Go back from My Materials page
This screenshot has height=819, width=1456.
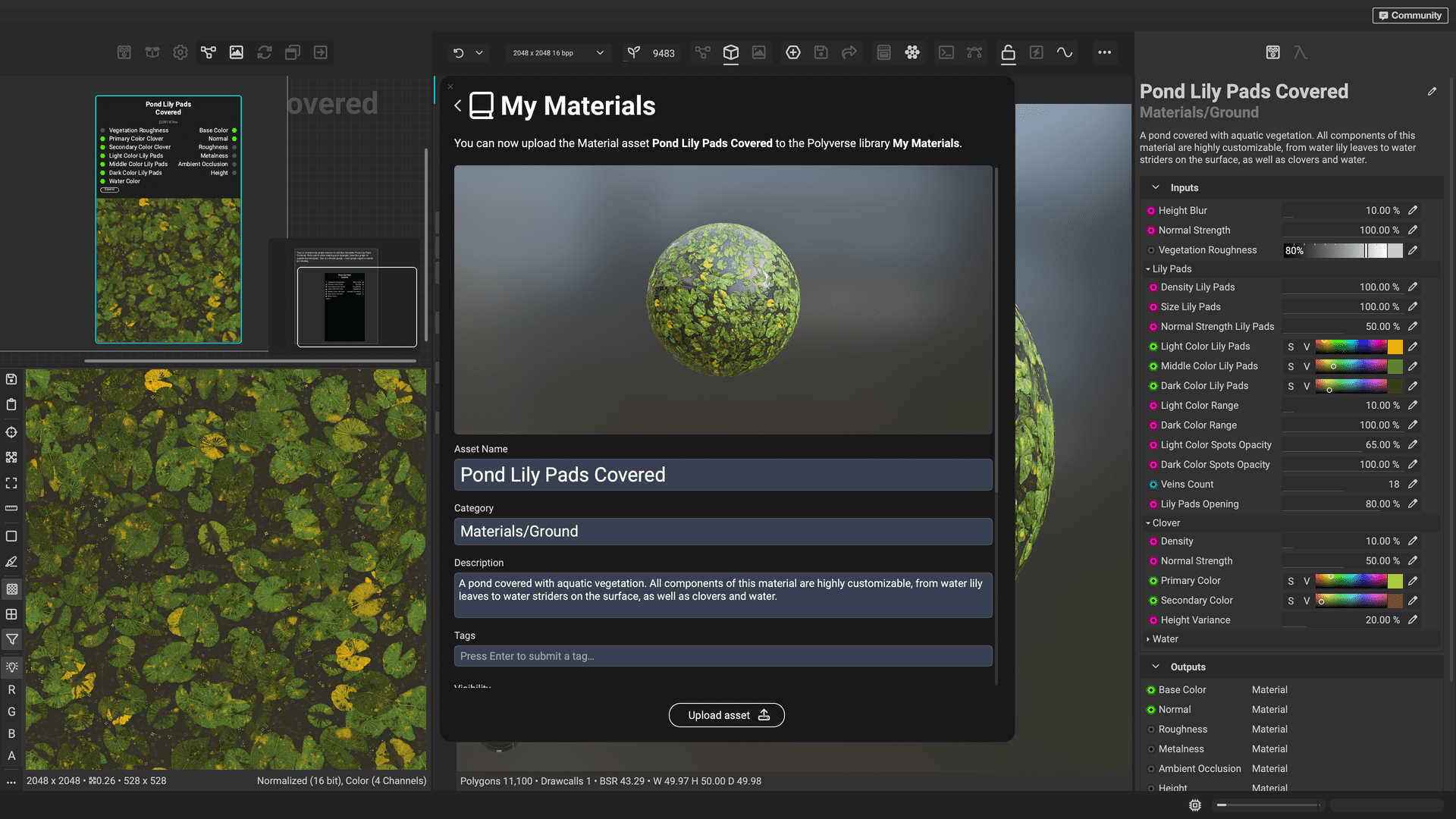point(457,105)
